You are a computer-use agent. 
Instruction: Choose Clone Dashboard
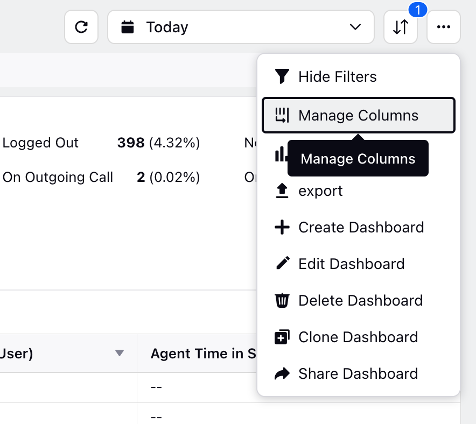(359, 337)
